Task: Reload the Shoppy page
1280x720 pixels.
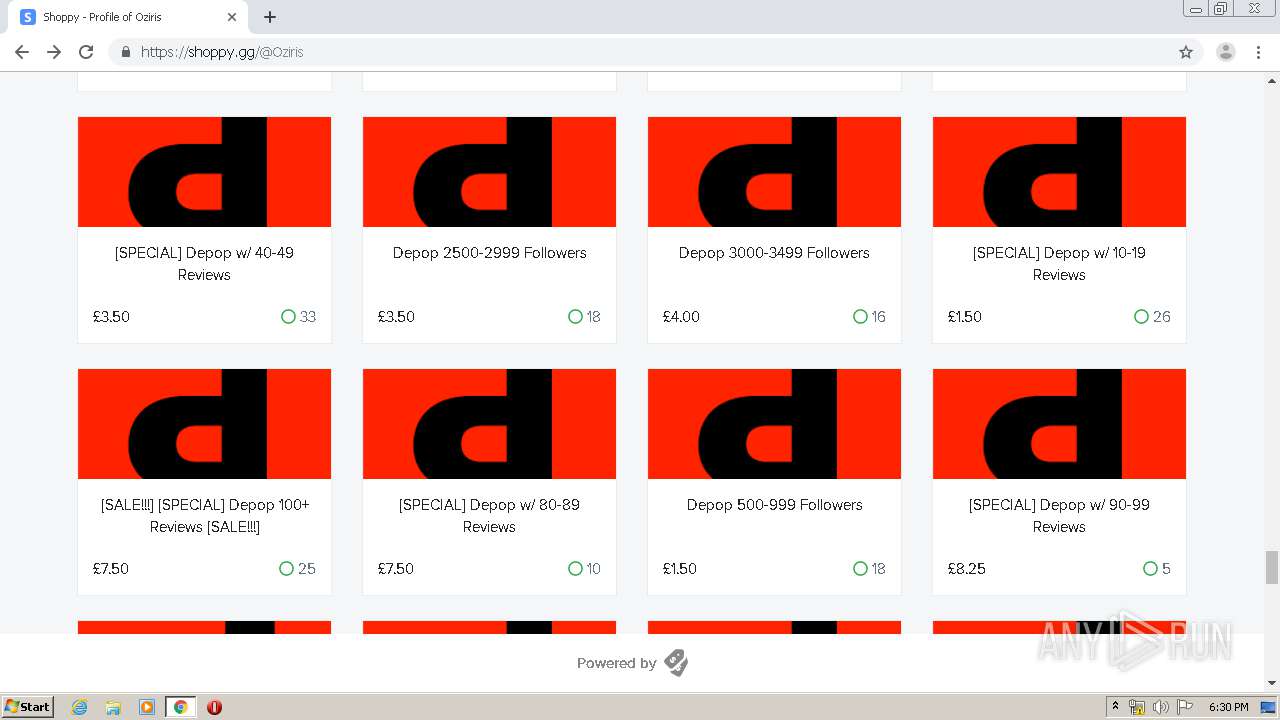Action: pyautogui.click(x=86, y=52)
